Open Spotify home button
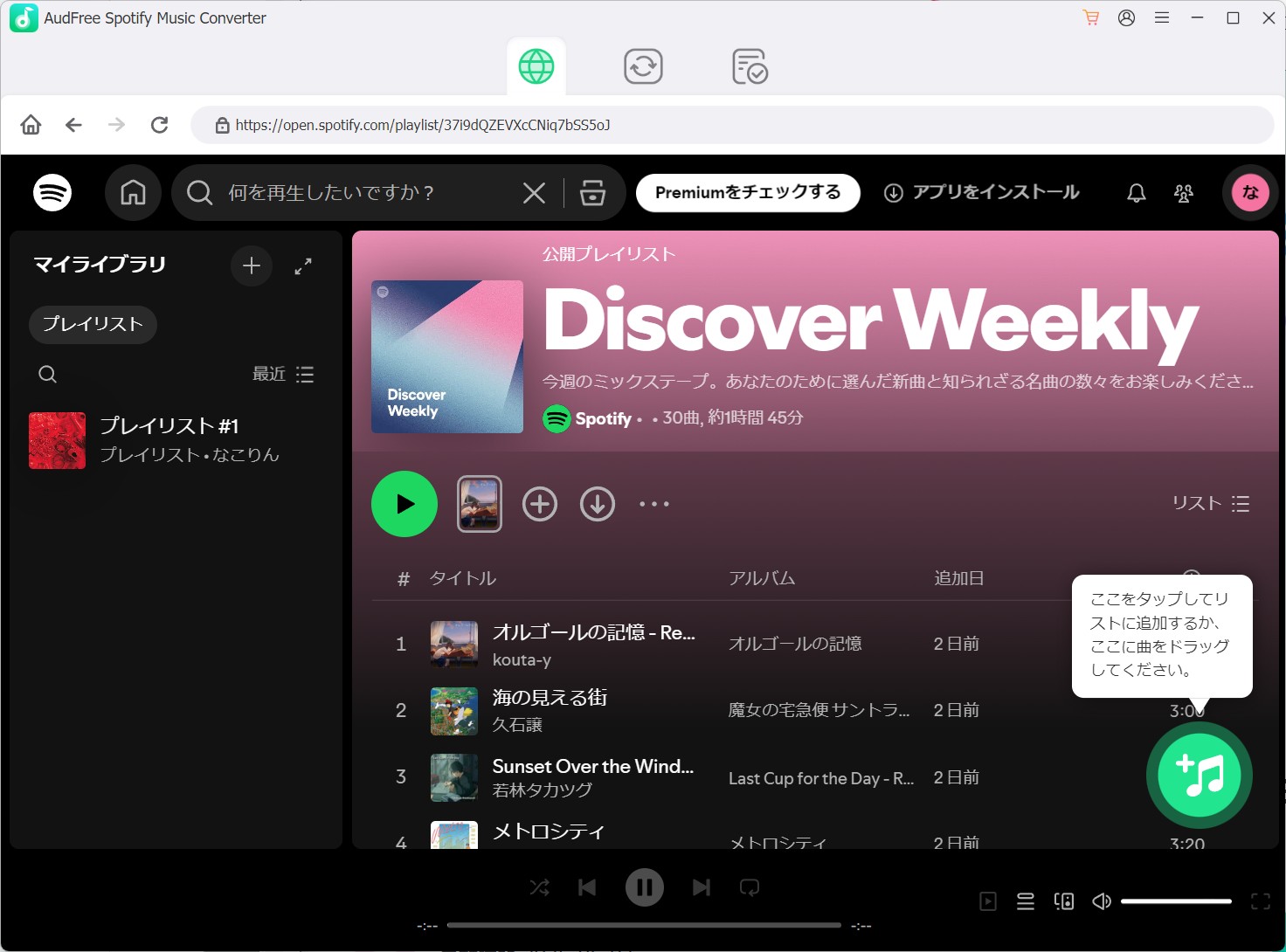Screen dimensions: 1286x952 point(133,192)
